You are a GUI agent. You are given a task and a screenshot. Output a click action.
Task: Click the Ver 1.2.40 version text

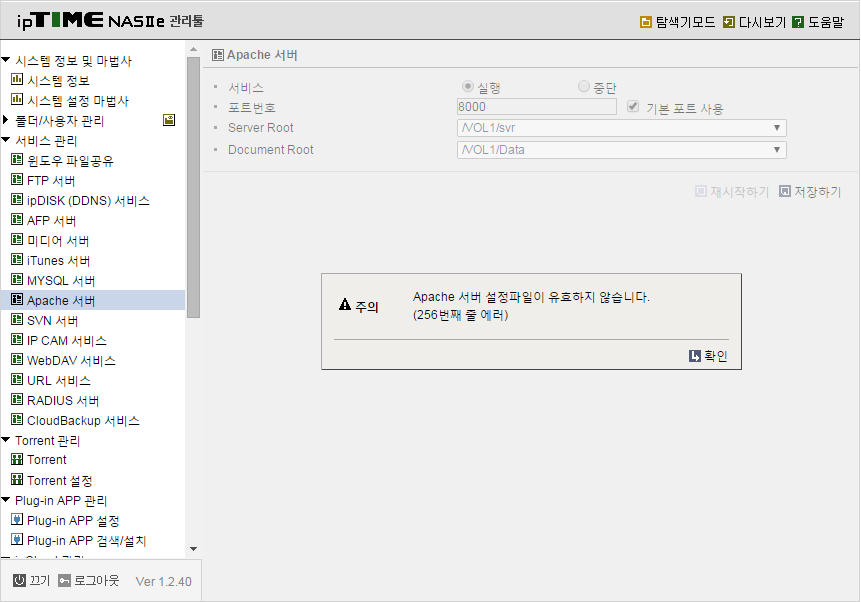click(164, 581)
